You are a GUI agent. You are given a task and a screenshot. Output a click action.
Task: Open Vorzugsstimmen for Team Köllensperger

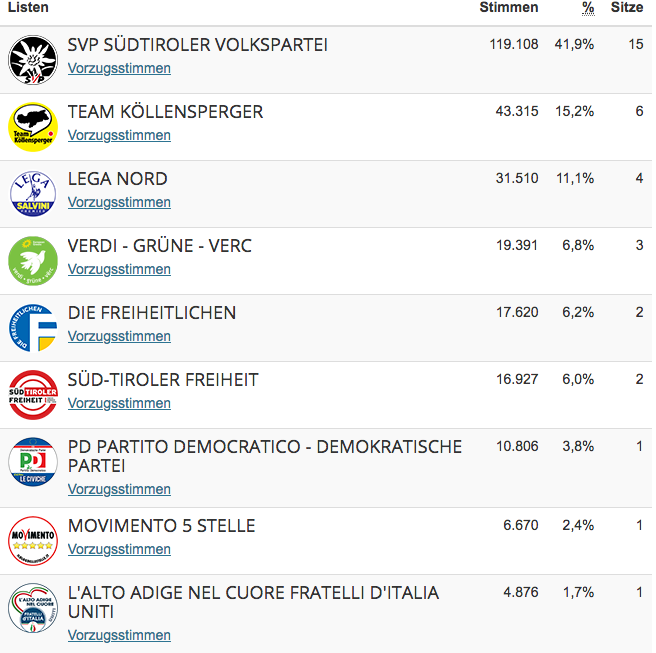click(x=119, y=135)
